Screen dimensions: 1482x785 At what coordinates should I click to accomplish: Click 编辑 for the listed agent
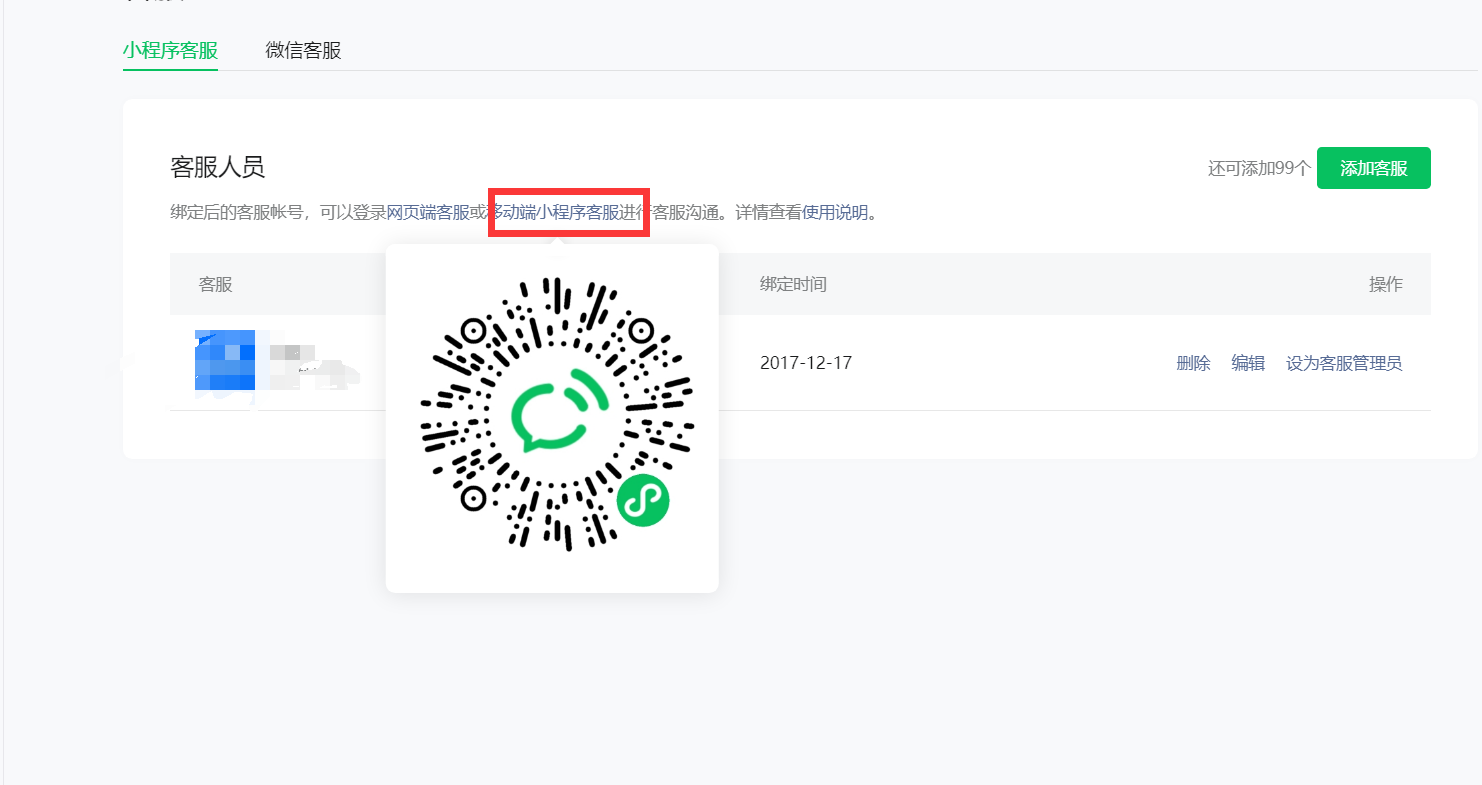coord(1248,363)
